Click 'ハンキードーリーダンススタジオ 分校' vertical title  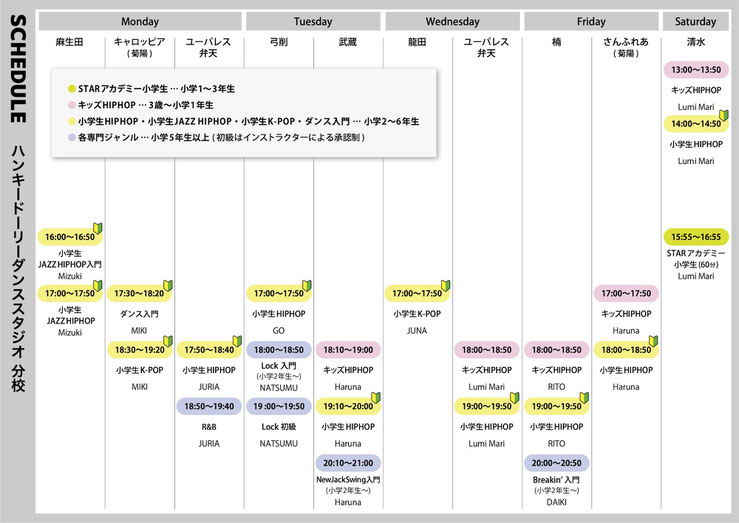pyautogui.click(x=18, y=269)
